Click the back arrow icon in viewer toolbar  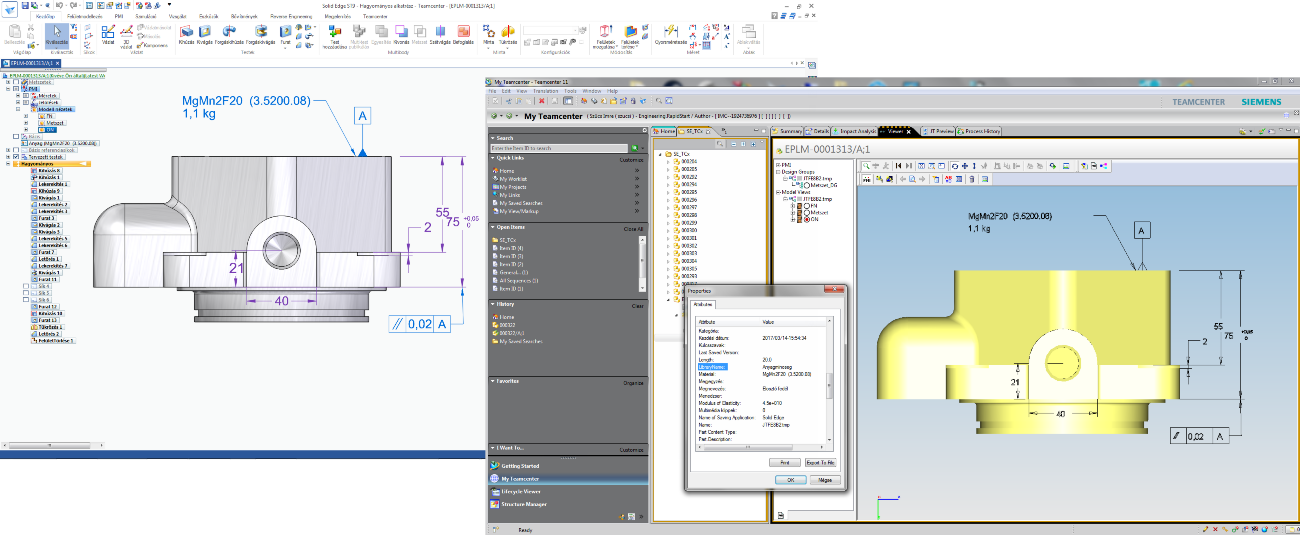905,178
